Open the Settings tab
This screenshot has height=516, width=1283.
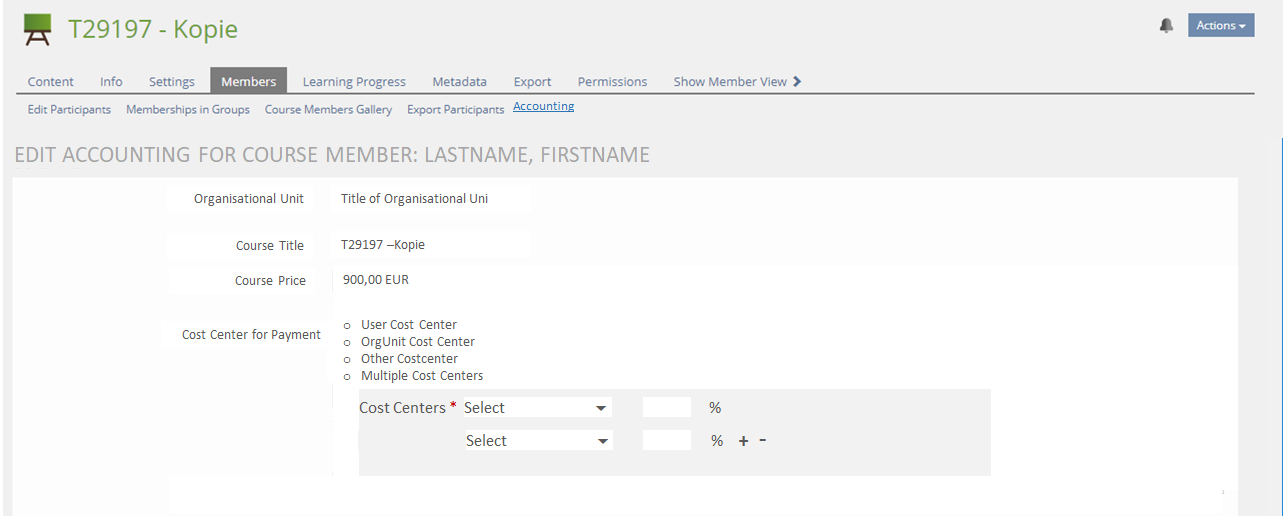coord(171,82)
